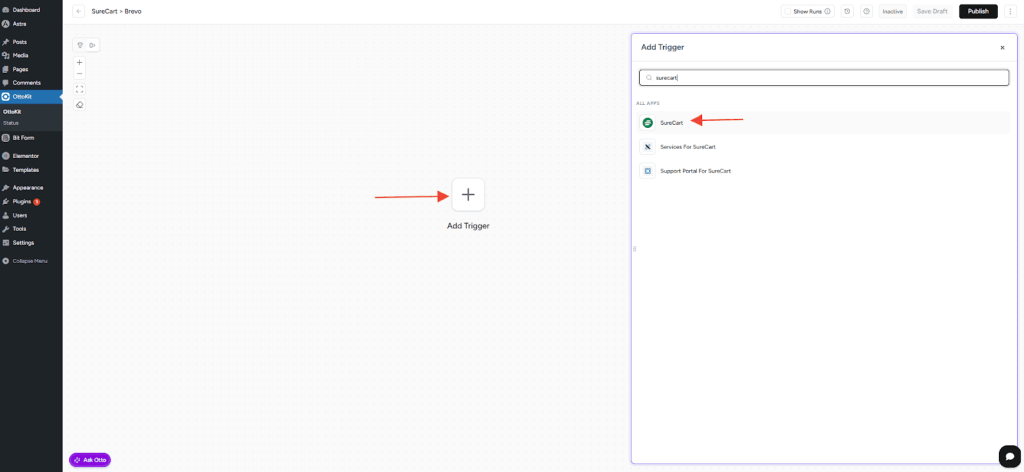Click the plus icon to add a trigger
The image size is (1024, 472).
click(468, 194)
